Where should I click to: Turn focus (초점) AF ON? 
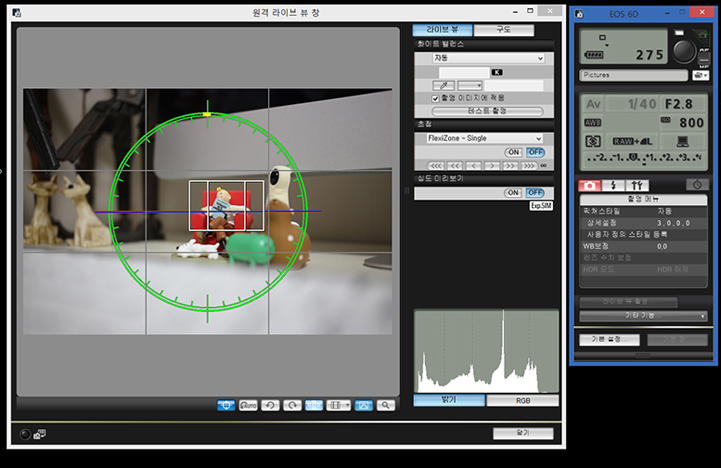pyautogui.click(x=514, y=152)
